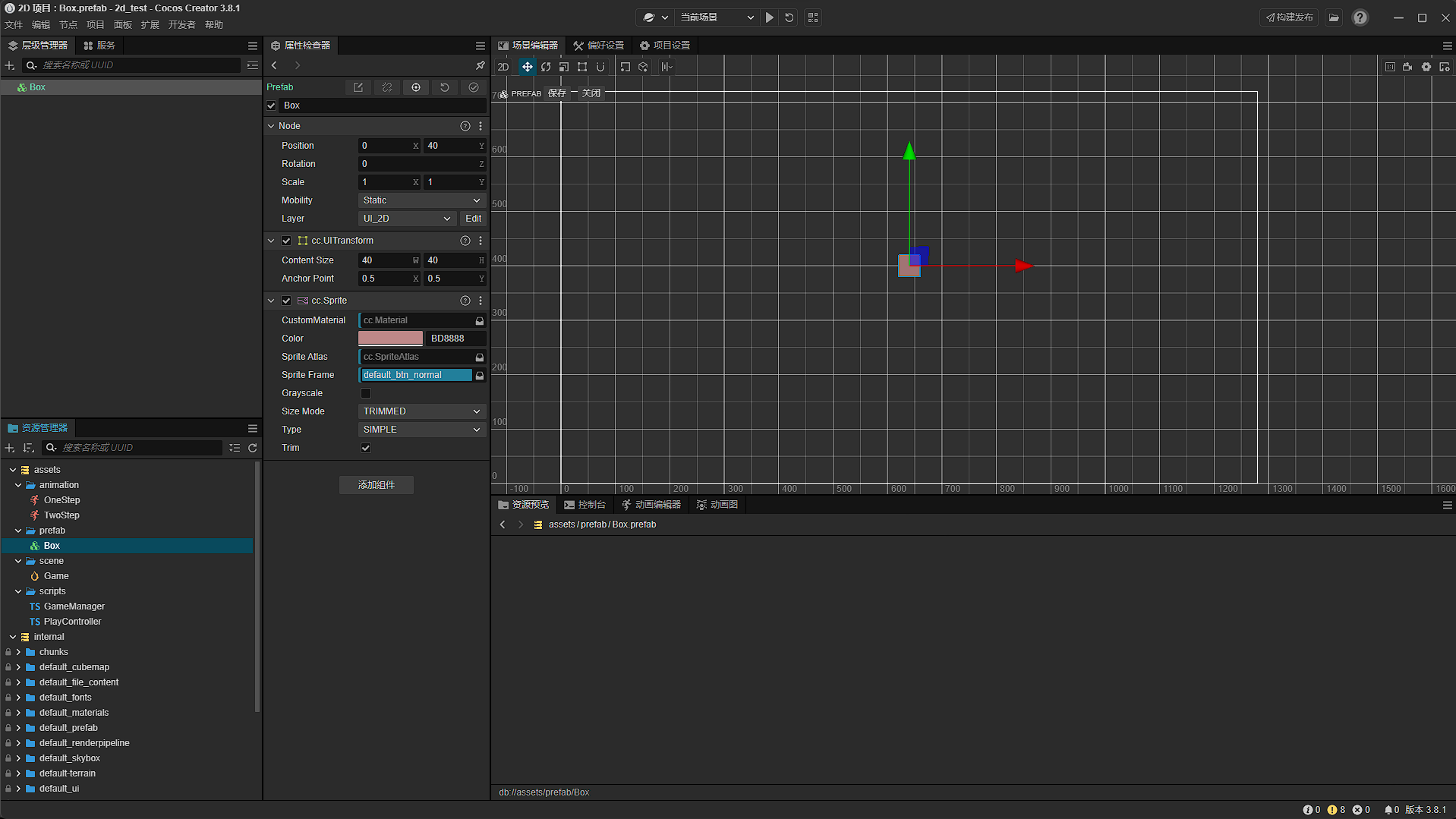Uncheck the Trim checkbox
The image size is (1456, 819).
pyautogui.click(x=366, y=448)
